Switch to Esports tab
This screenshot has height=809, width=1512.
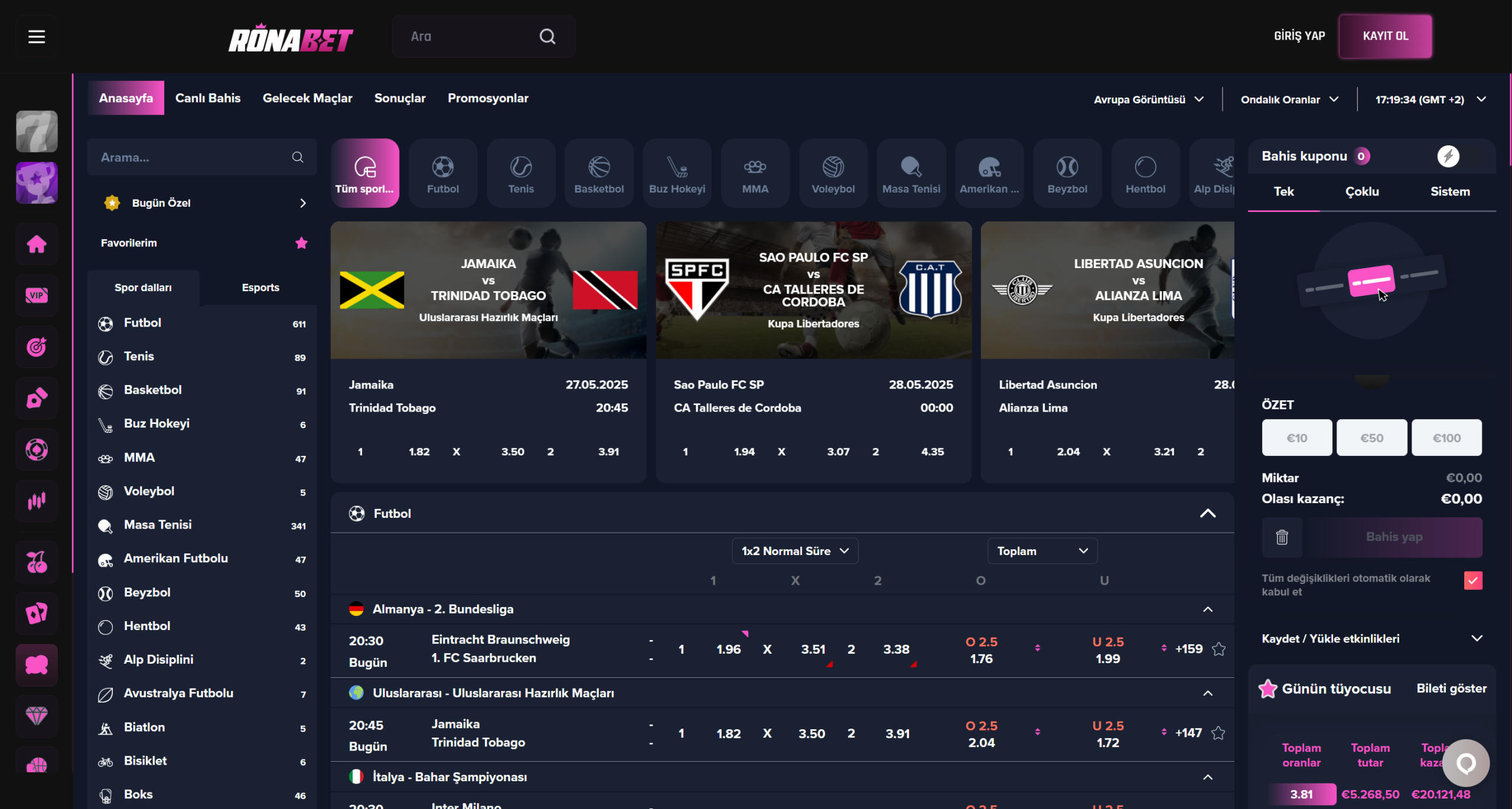(260, 288)
